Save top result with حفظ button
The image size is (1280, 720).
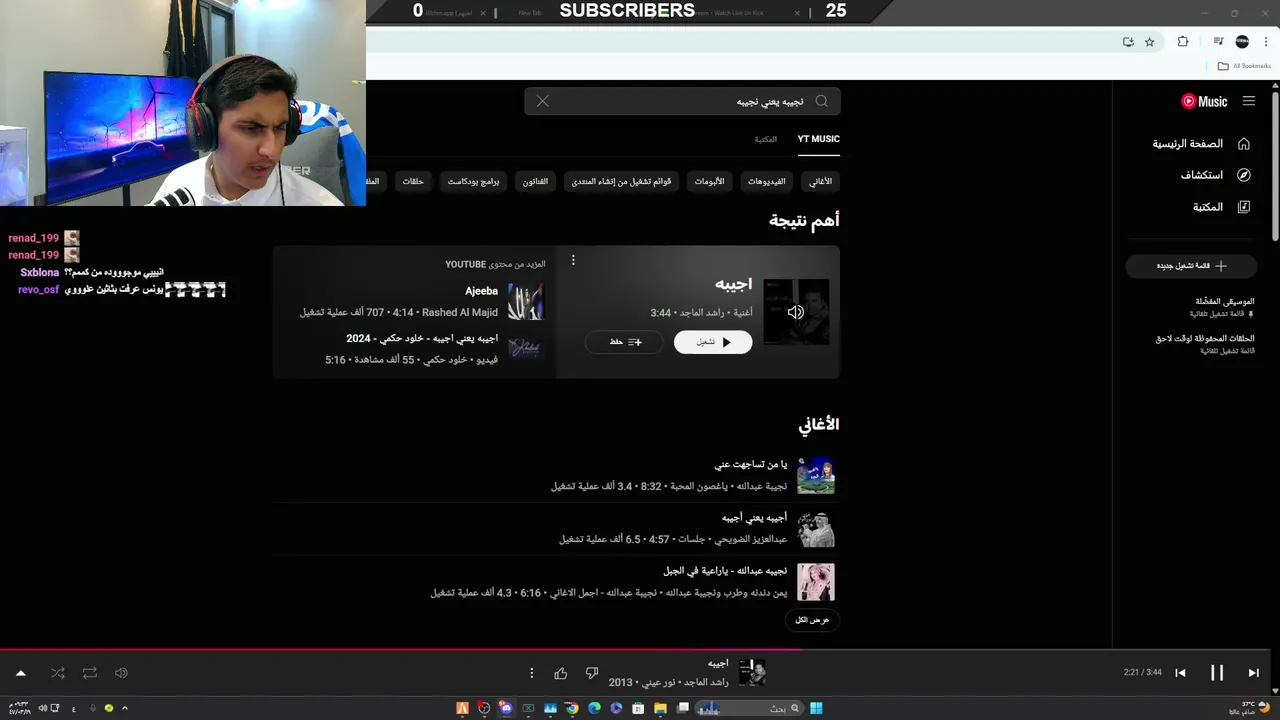[625, 342]
